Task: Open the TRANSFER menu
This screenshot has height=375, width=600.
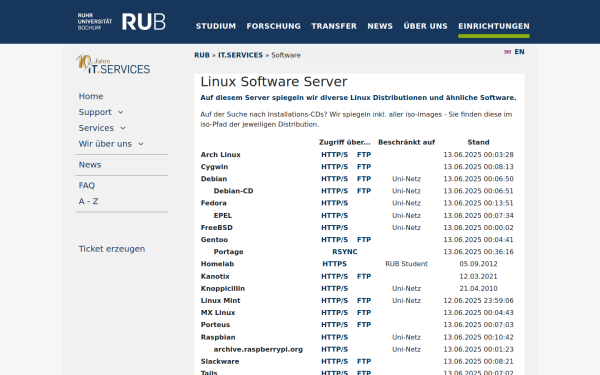Action: (x=334, y=26)
